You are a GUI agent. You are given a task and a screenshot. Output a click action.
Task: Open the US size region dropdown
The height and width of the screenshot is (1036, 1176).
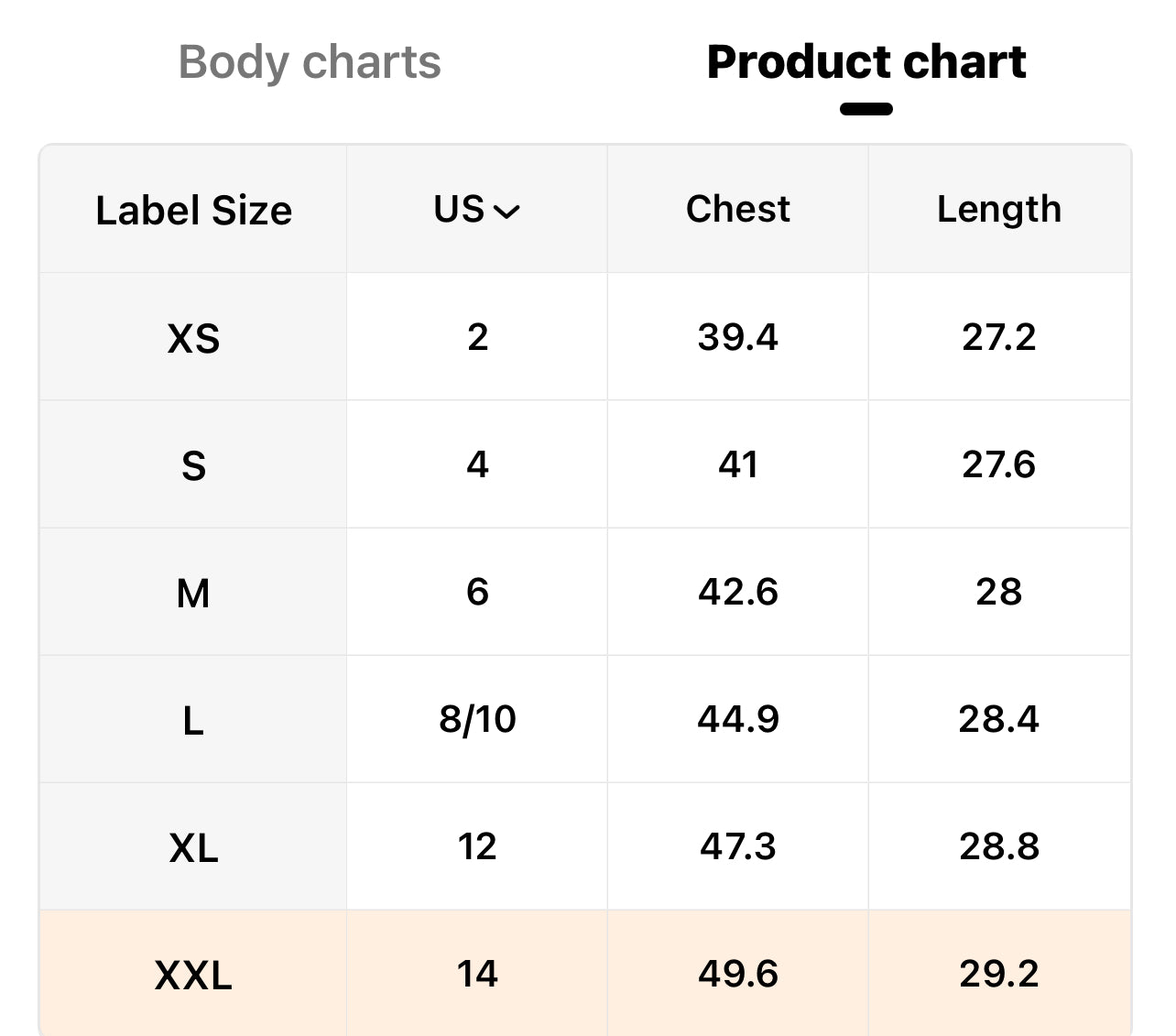pos(477,210)
